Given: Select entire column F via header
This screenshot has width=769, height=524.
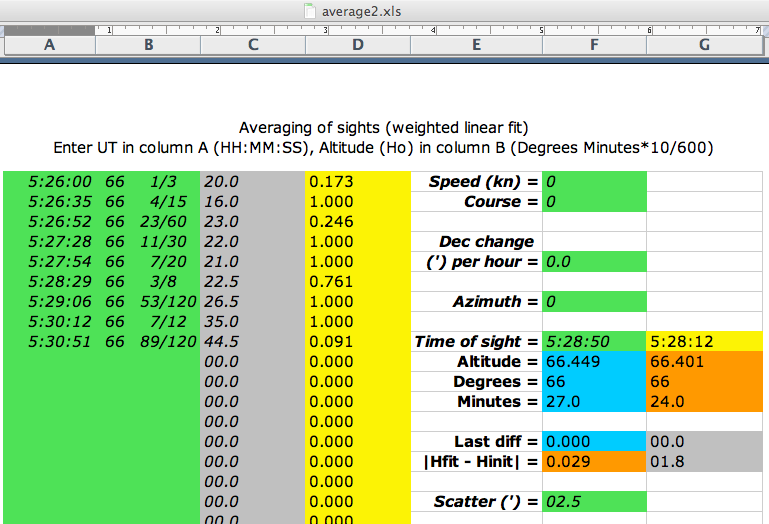Looking at the screenshot, I should (594, 45).
